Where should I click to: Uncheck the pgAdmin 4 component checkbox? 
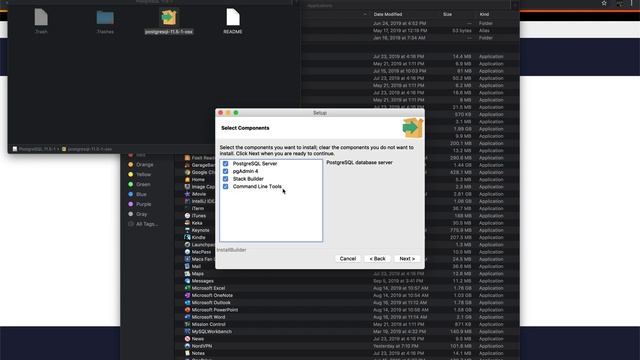tap(225, 171)
